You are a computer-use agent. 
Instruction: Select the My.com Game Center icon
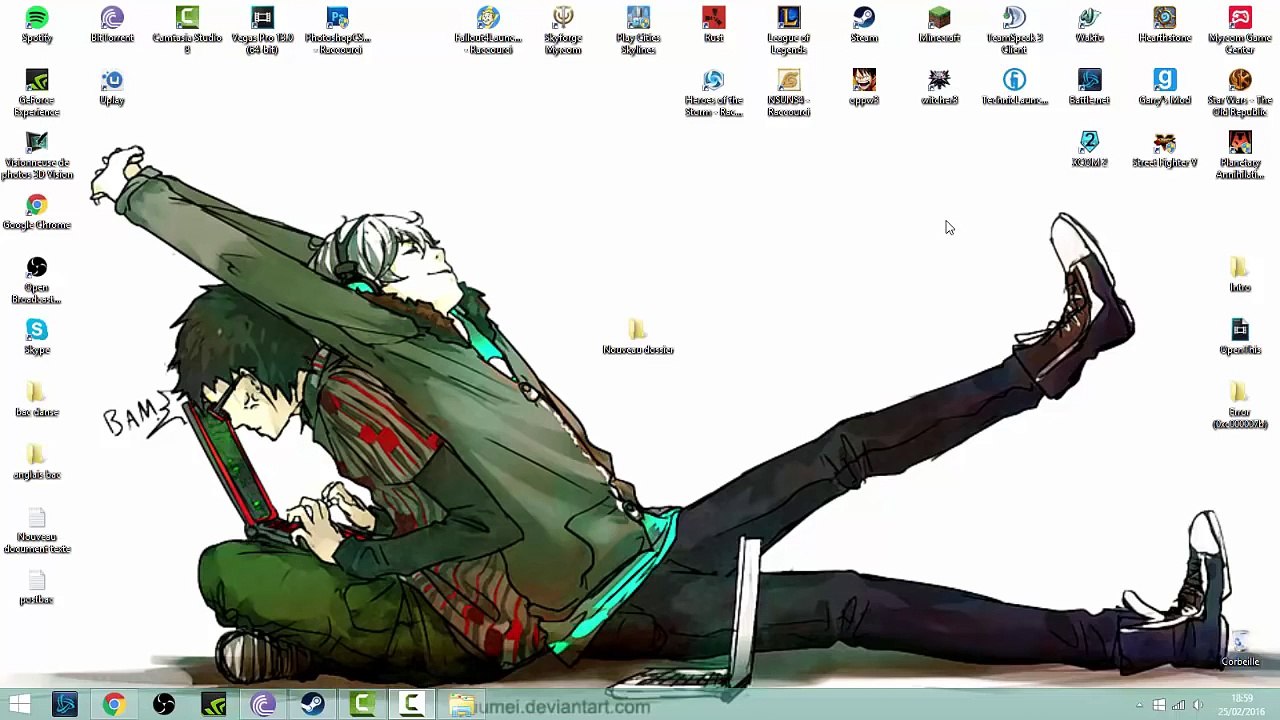(x=1240, y=30)
